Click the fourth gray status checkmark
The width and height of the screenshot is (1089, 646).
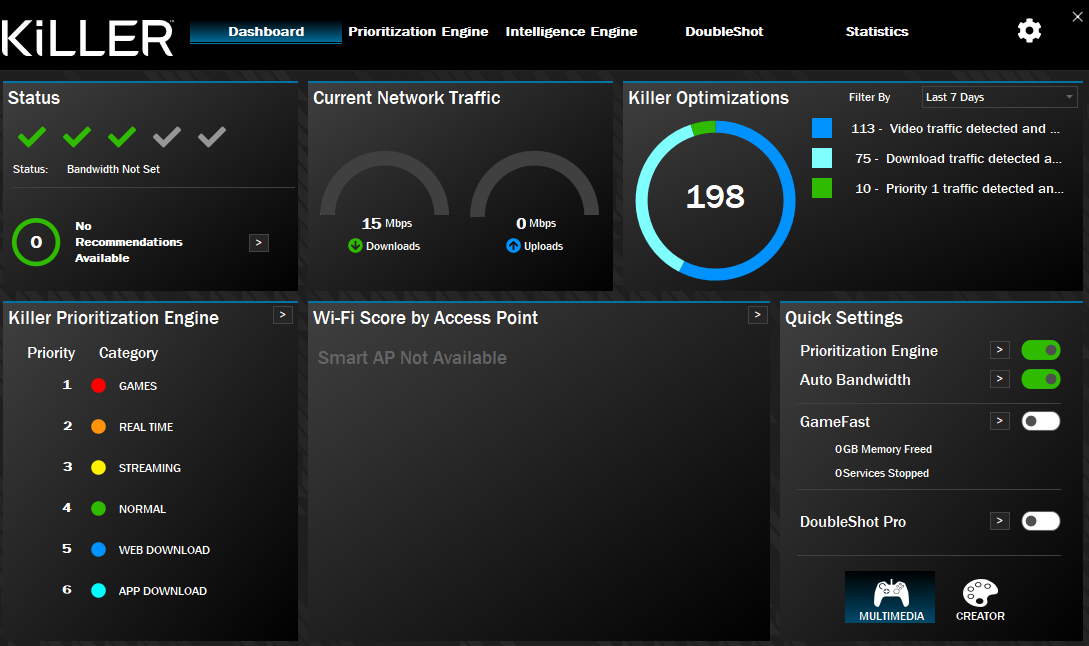[x=167, y=137]
